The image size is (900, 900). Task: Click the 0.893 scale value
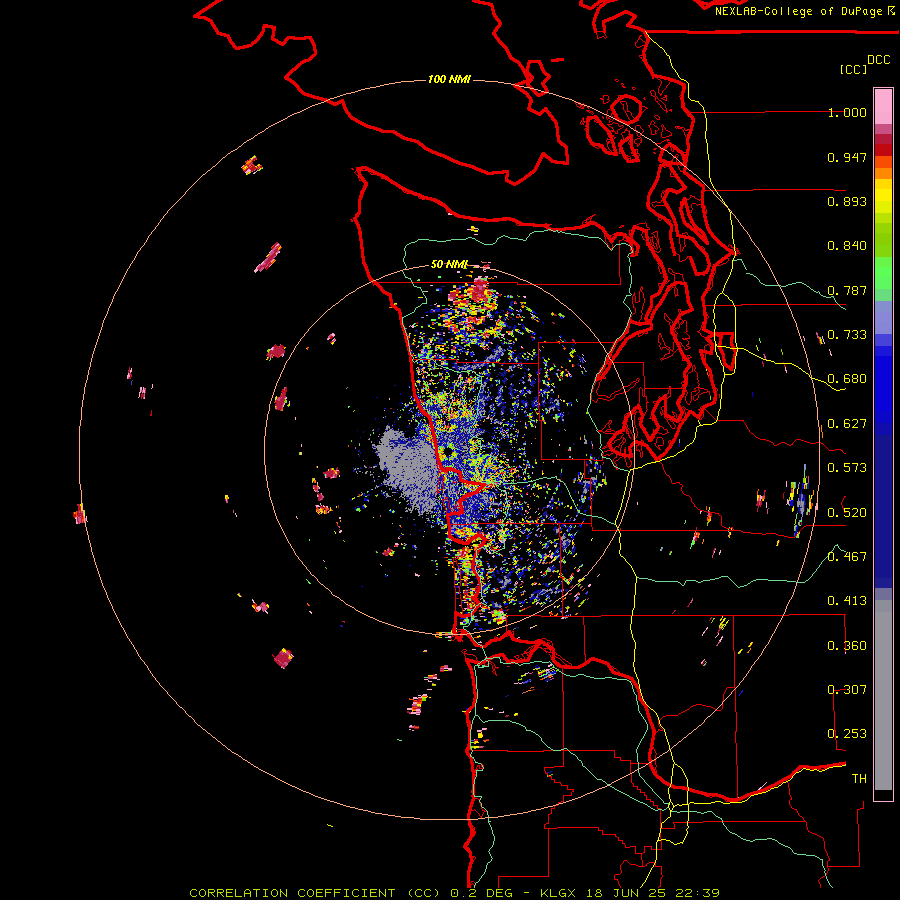[847, 201]
